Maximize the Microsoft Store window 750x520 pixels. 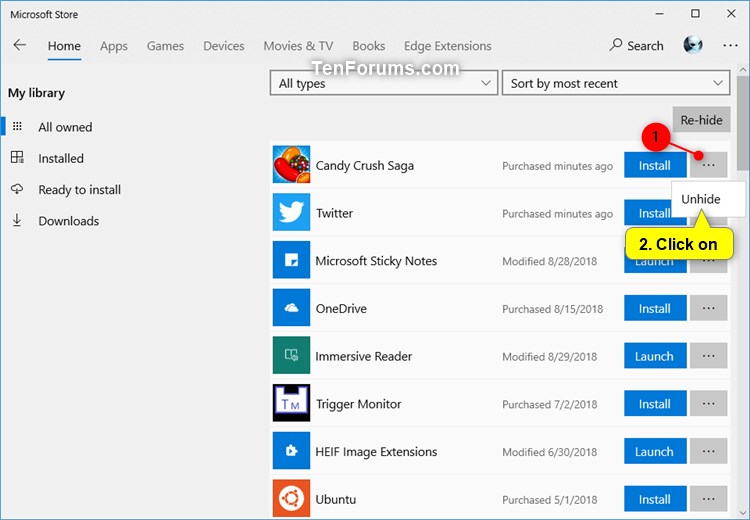click(695, 14)
